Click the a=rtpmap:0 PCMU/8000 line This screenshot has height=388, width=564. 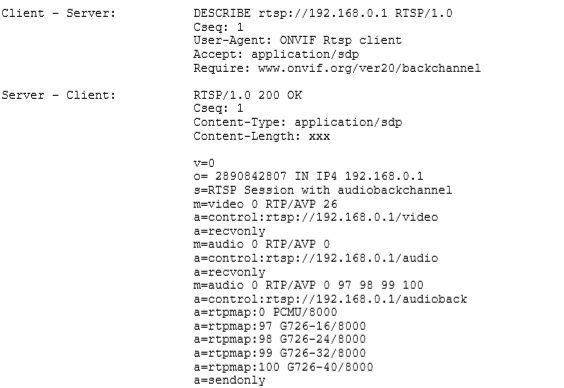[265, 312]
